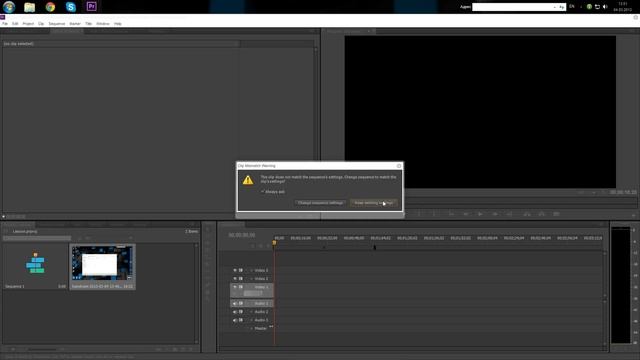Click the Snap toggle in timeline header

click(253, 246)
